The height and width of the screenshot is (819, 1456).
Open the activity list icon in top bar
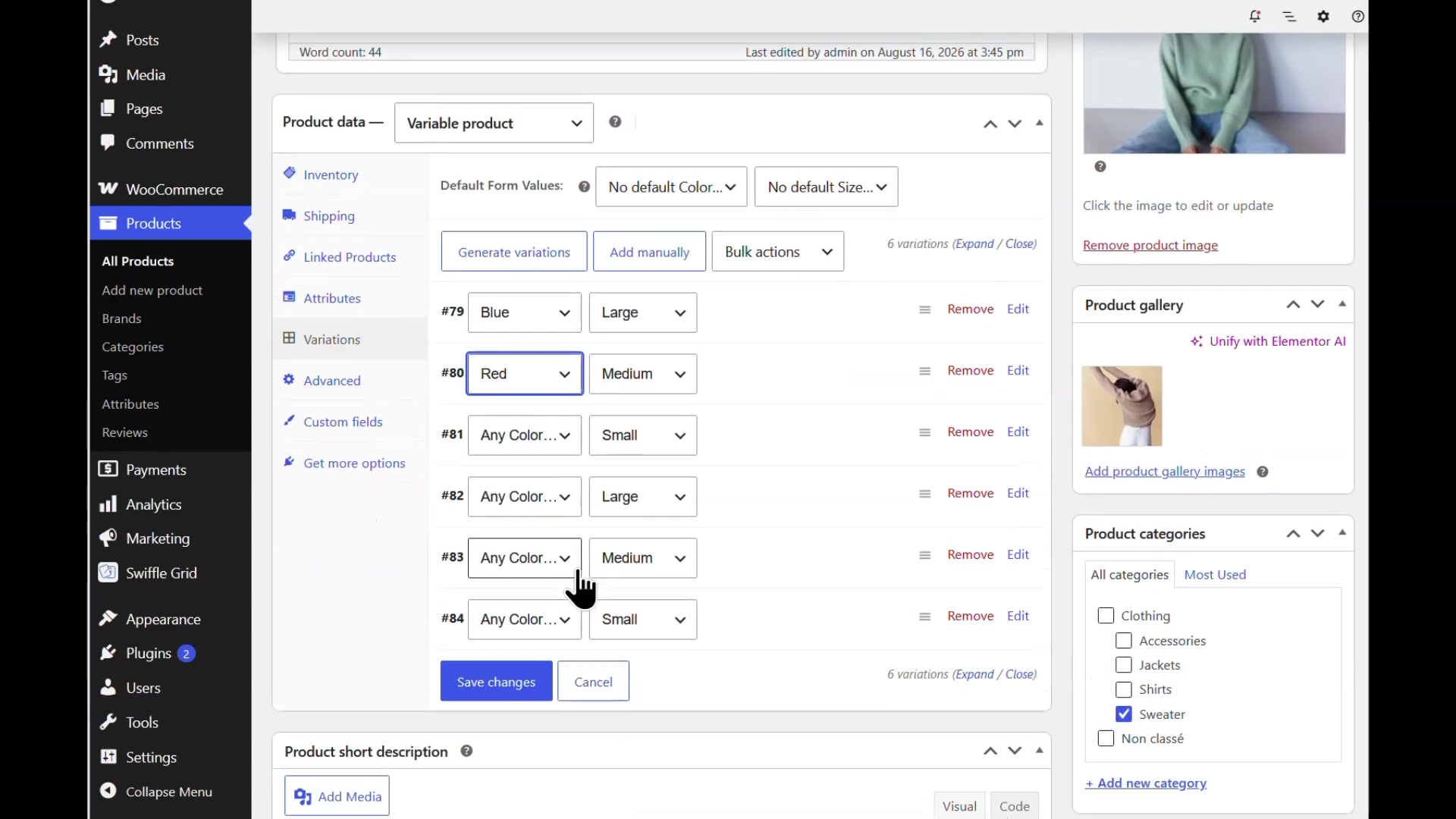tap(1289, 16)
